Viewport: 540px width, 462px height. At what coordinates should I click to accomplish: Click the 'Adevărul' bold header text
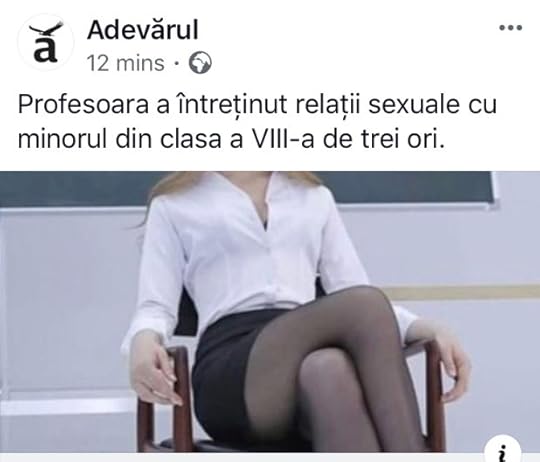(x=143, y=30)
